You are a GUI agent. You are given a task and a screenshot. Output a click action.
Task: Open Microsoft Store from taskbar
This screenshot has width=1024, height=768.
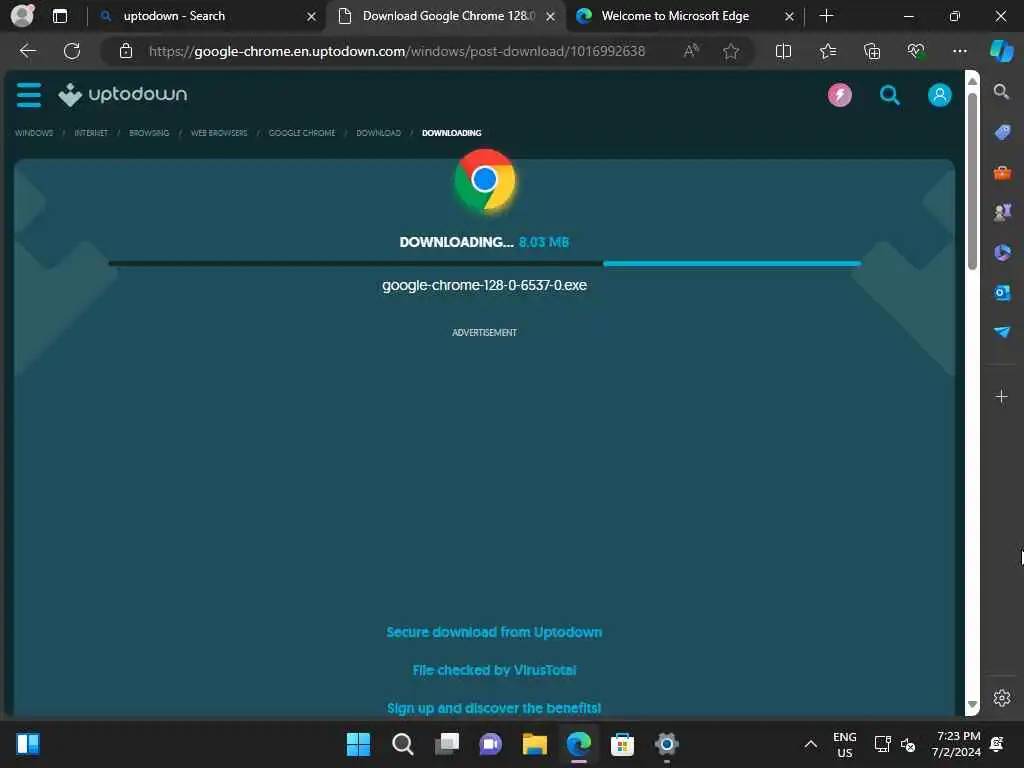(x=622, y=744)
